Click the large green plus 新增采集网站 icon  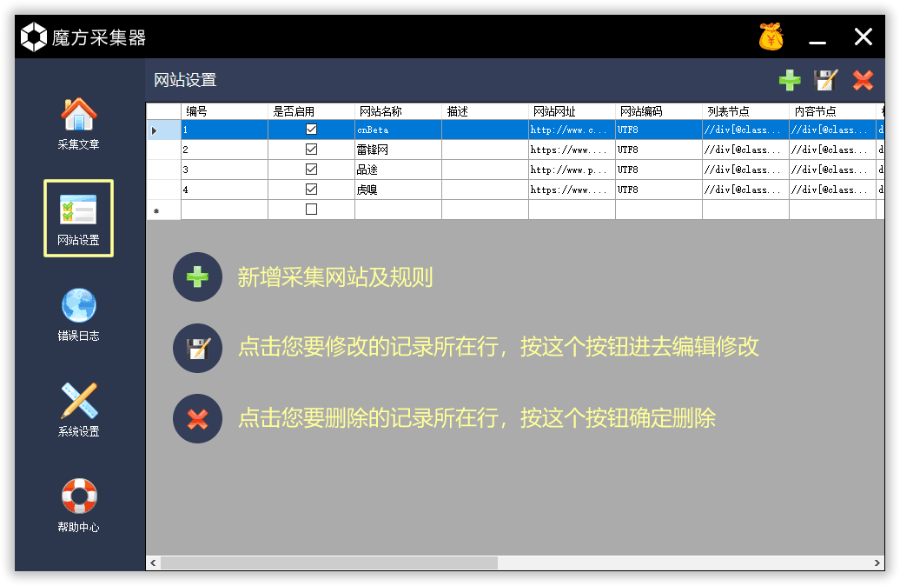[198, 277]
